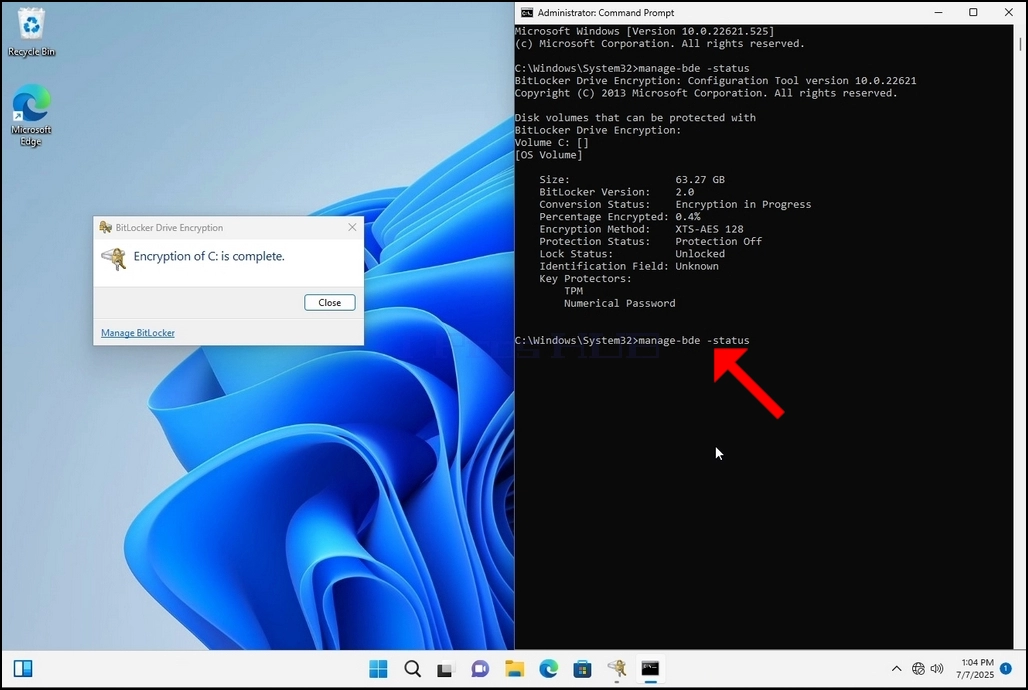The width and height of the screenshot is (1028, 690).
Task: Open File Explorer from the taskbar
Action: point(514,668)
